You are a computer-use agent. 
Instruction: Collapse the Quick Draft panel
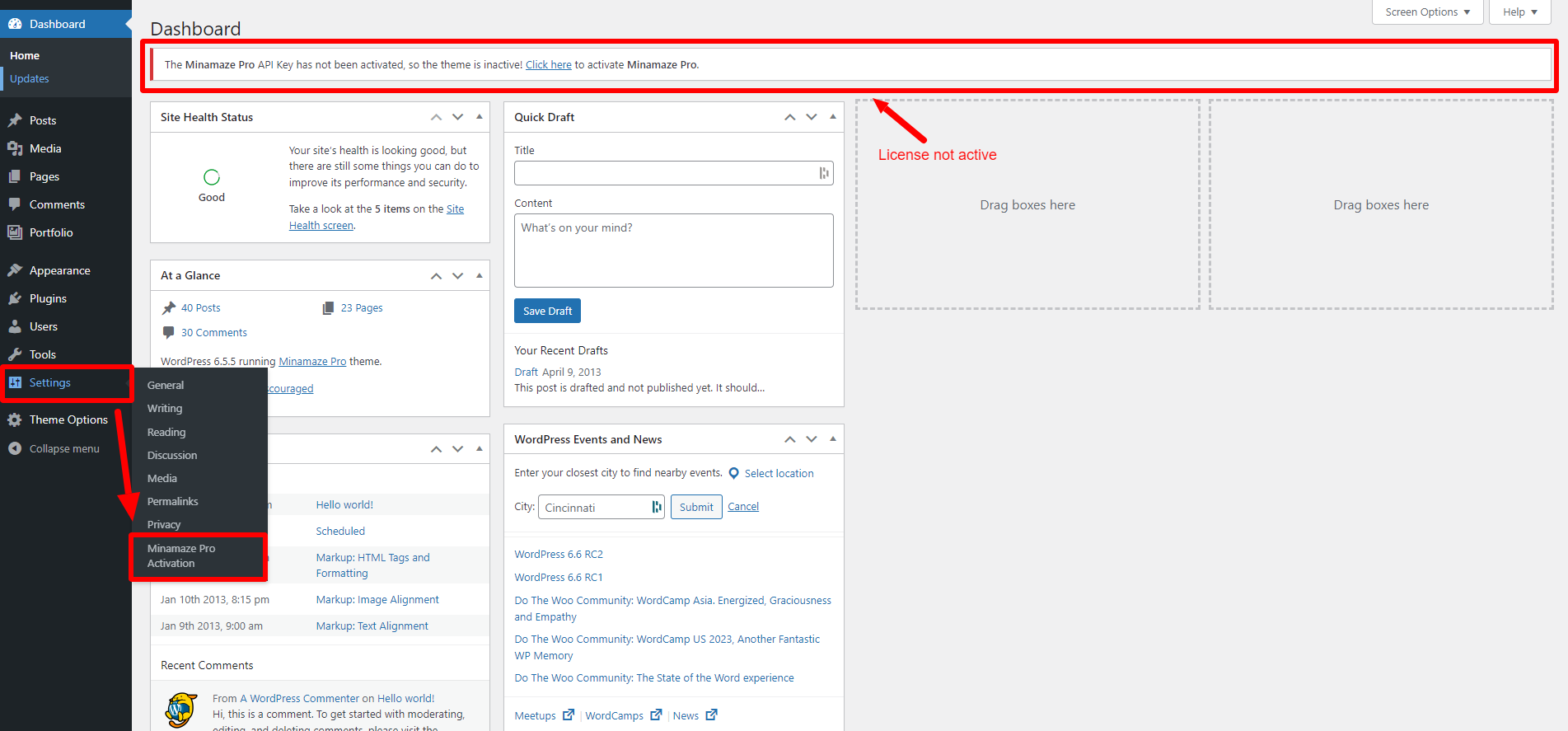tap(833, 117)
